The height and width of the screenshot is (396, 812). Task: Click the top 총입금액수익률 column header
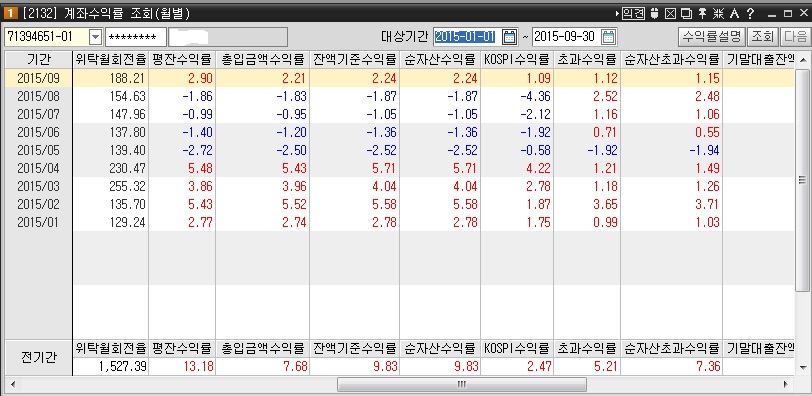(x=262, y=60)
